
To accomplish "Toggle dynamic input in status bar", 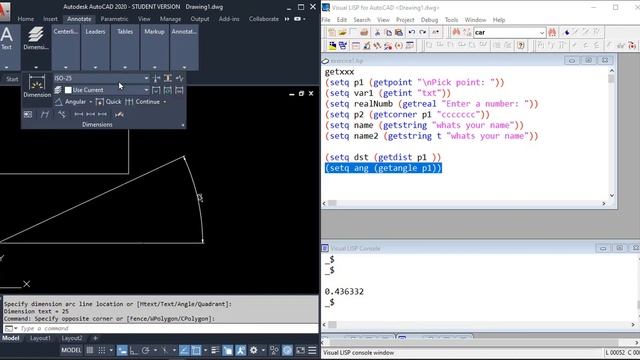I will pos(122,350).
